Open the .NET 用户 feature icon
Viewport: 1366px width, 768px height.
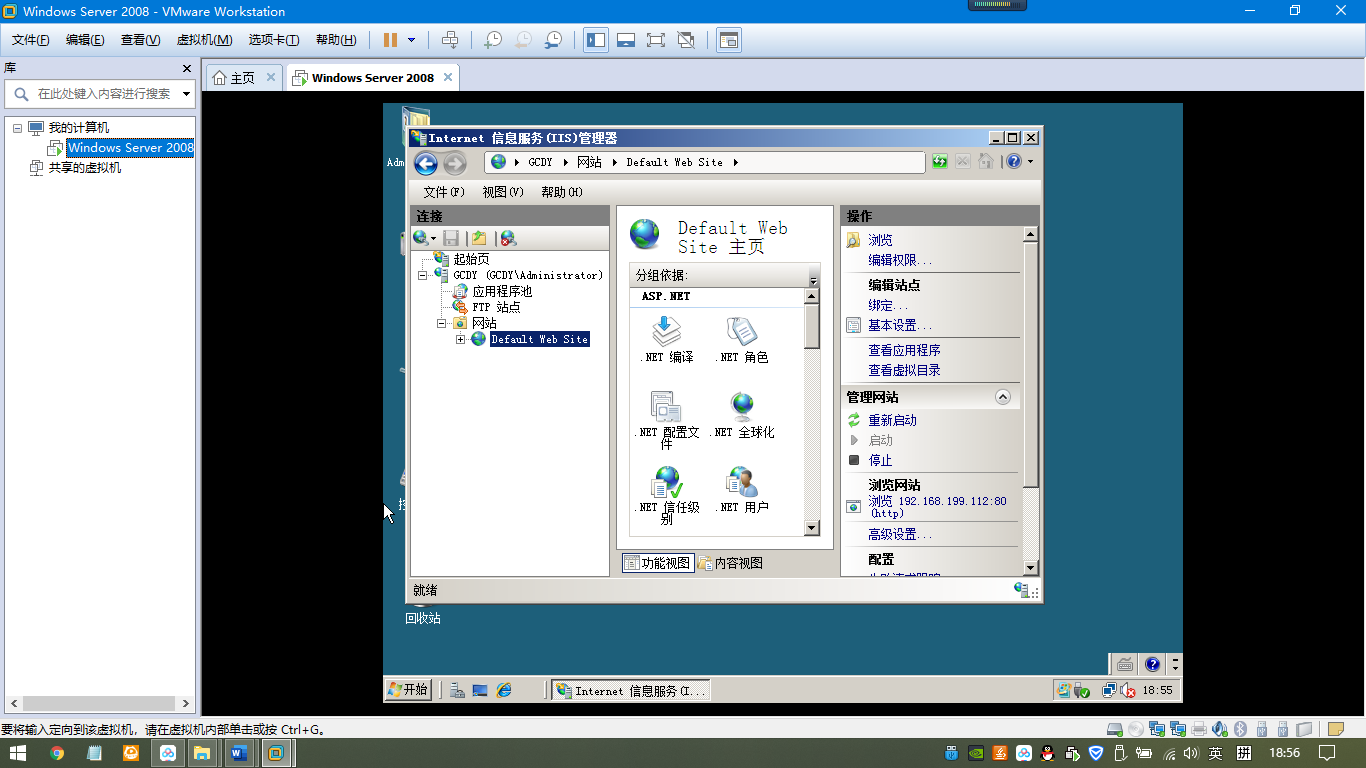coord(742,491)
